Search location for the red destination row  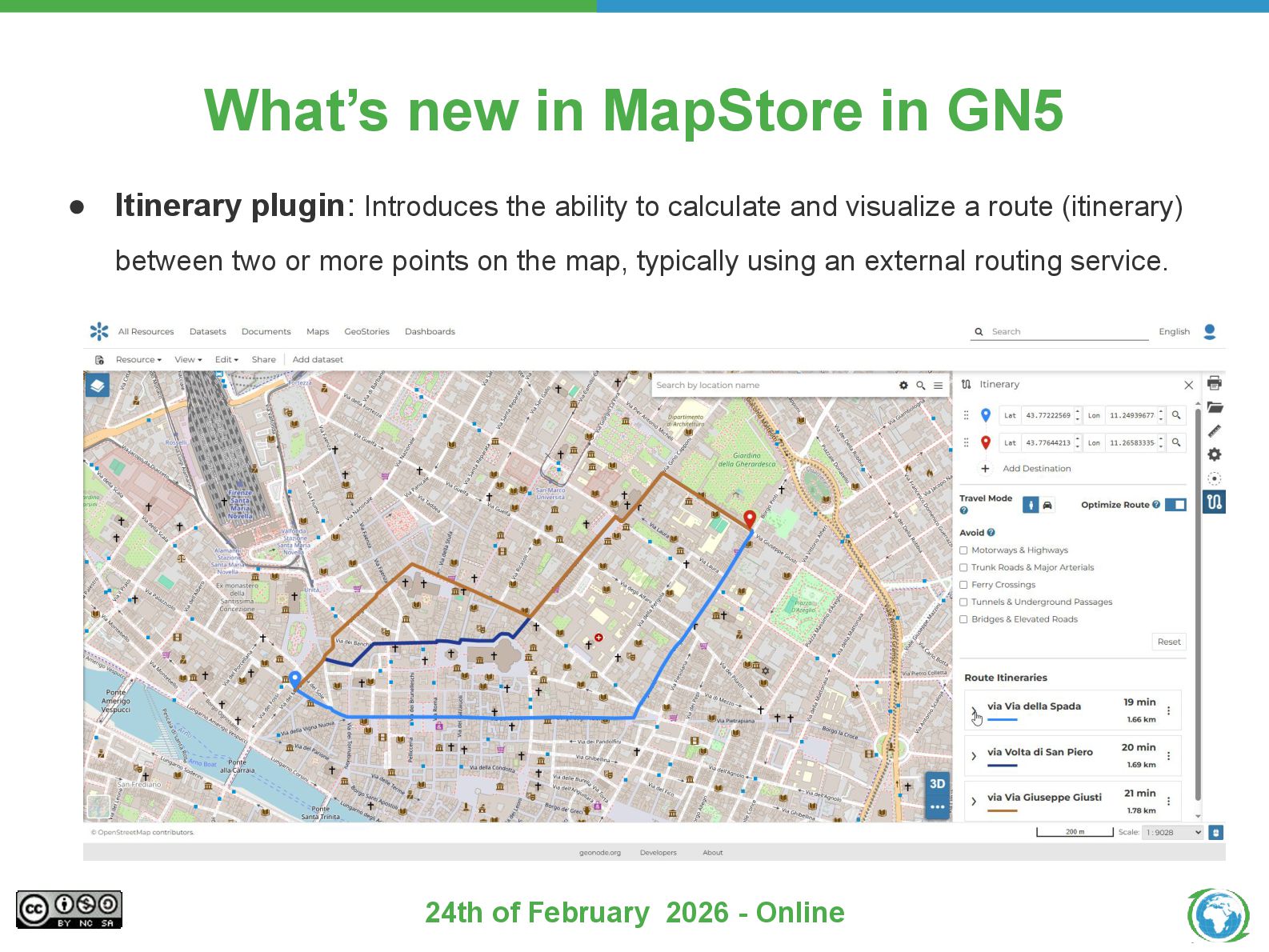(1176, 442)
